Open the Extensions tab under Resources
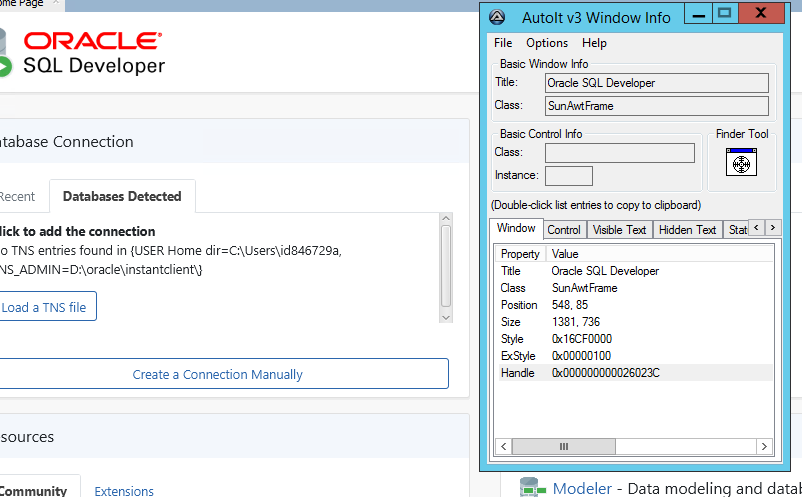The height and width of the screenshot is (497, 802). coord(124,491)
